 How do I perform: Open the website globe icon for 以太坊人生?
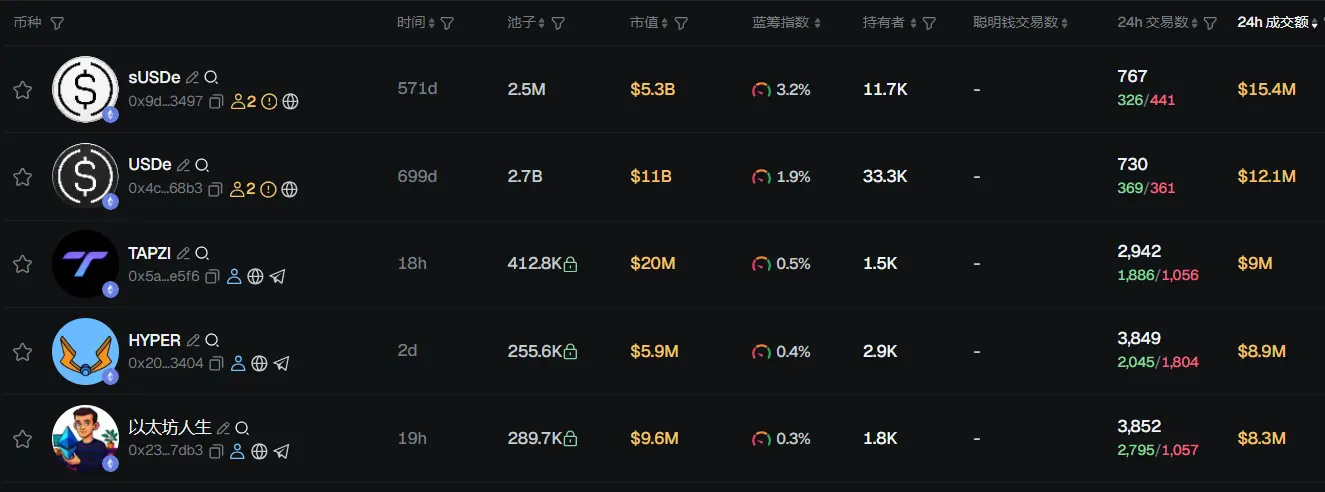pos(259,451)
